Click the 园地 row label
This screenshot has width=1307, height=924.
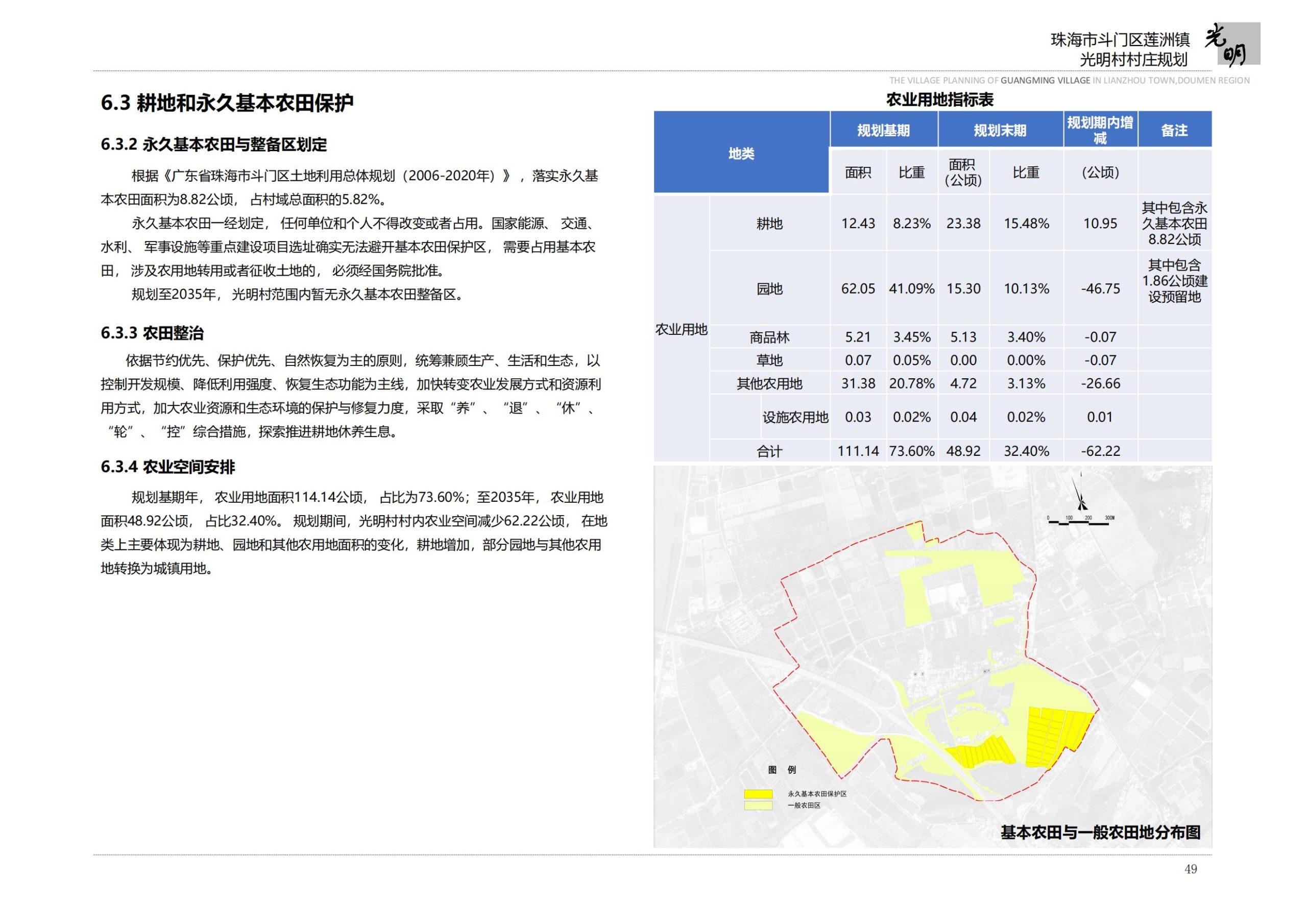coord(769,289)
